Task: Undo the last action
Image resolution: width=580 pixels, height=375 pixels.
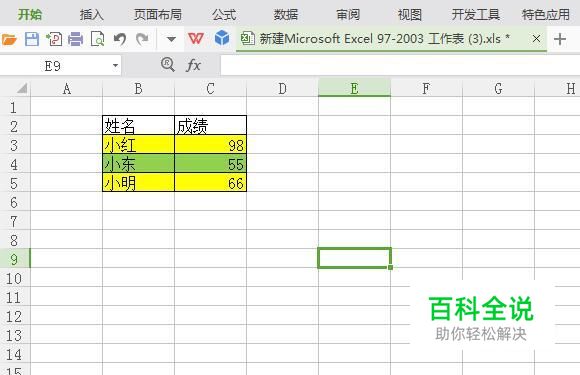Action: (x=120, y=39)
